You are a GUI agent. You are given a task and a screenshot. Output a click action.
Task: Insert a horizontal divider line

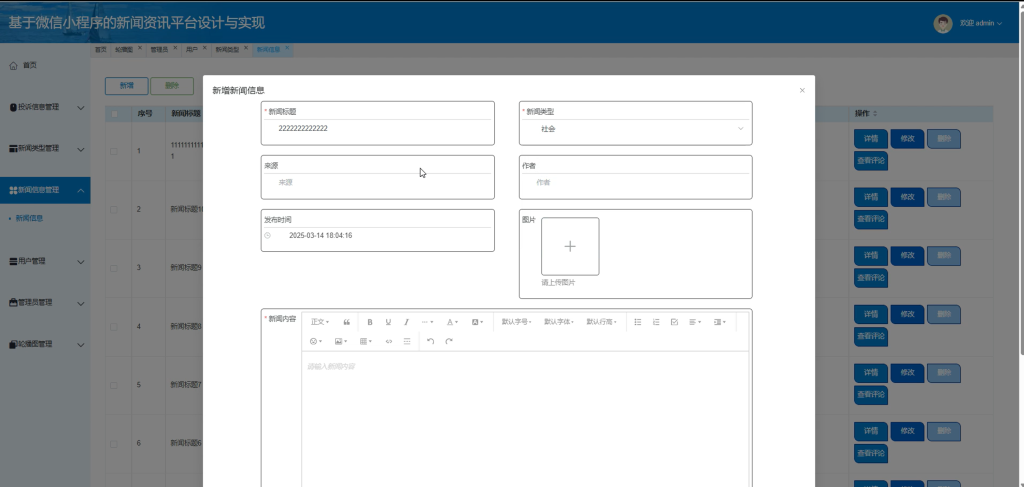(407, 341)
